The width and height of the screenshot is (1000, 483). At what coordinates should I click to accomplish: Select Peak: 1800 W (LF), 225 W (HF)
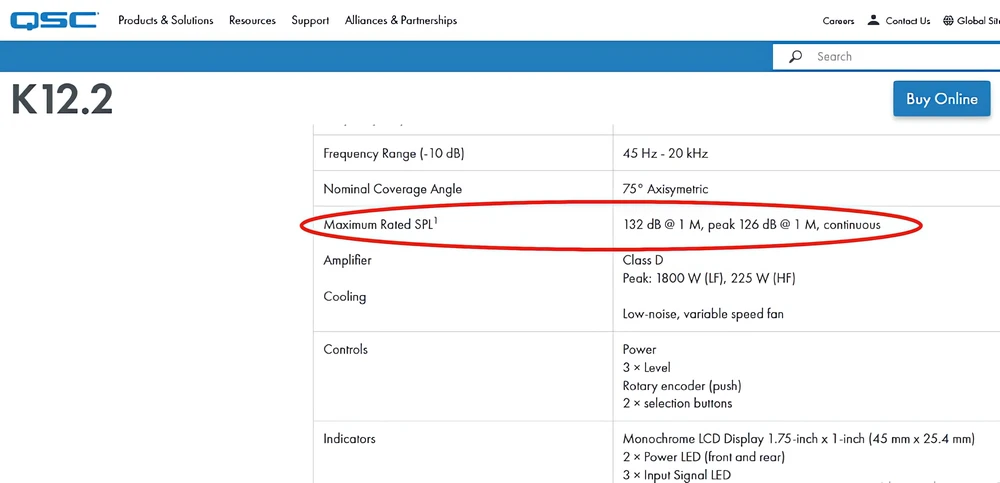coord(709,279)
